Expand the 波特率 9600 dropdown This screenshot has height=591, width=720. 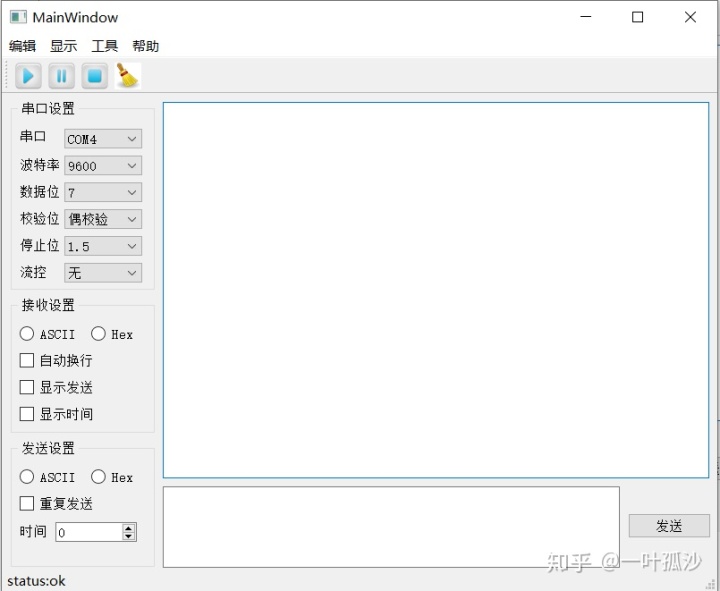point(103,165)
